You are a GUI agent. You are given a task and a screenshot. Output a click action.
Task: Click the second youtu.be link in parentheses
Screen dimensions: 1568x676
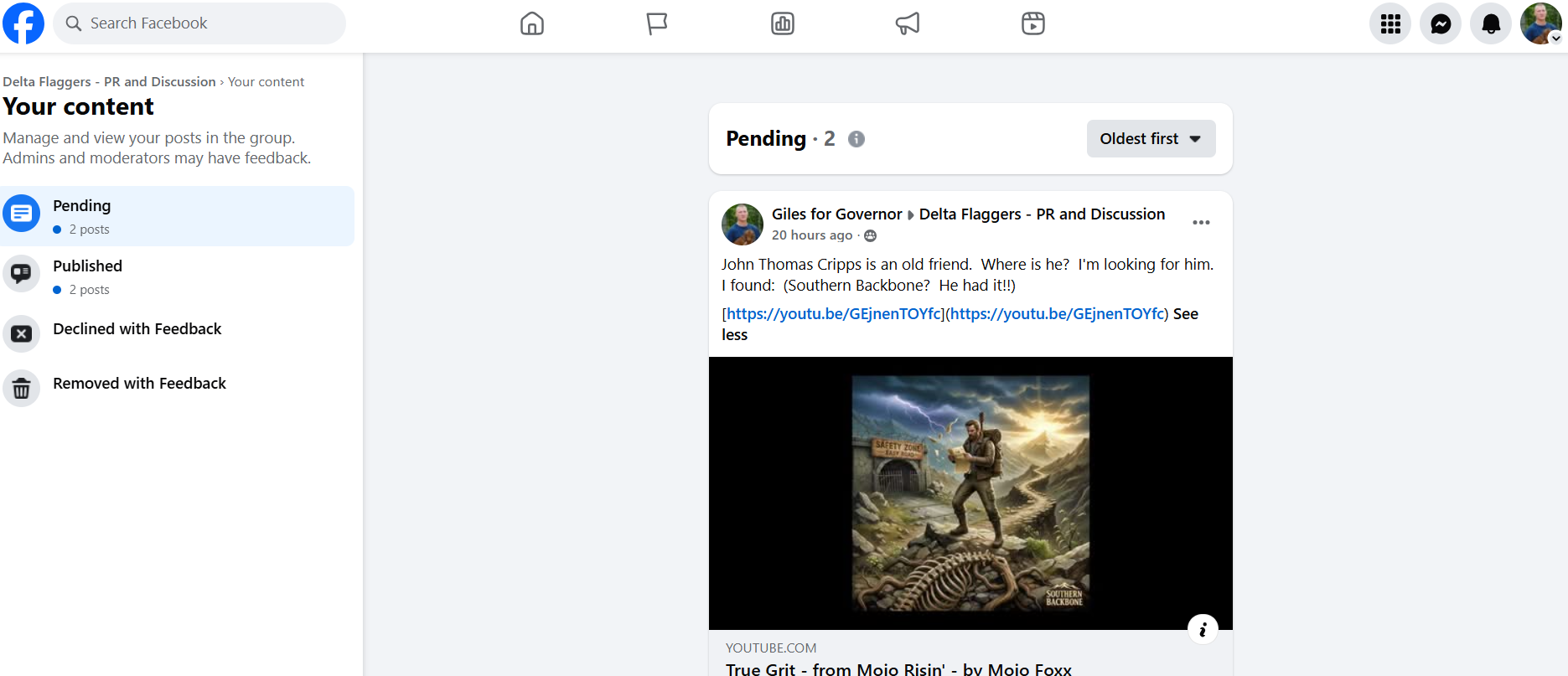(x=1058, y=314)
